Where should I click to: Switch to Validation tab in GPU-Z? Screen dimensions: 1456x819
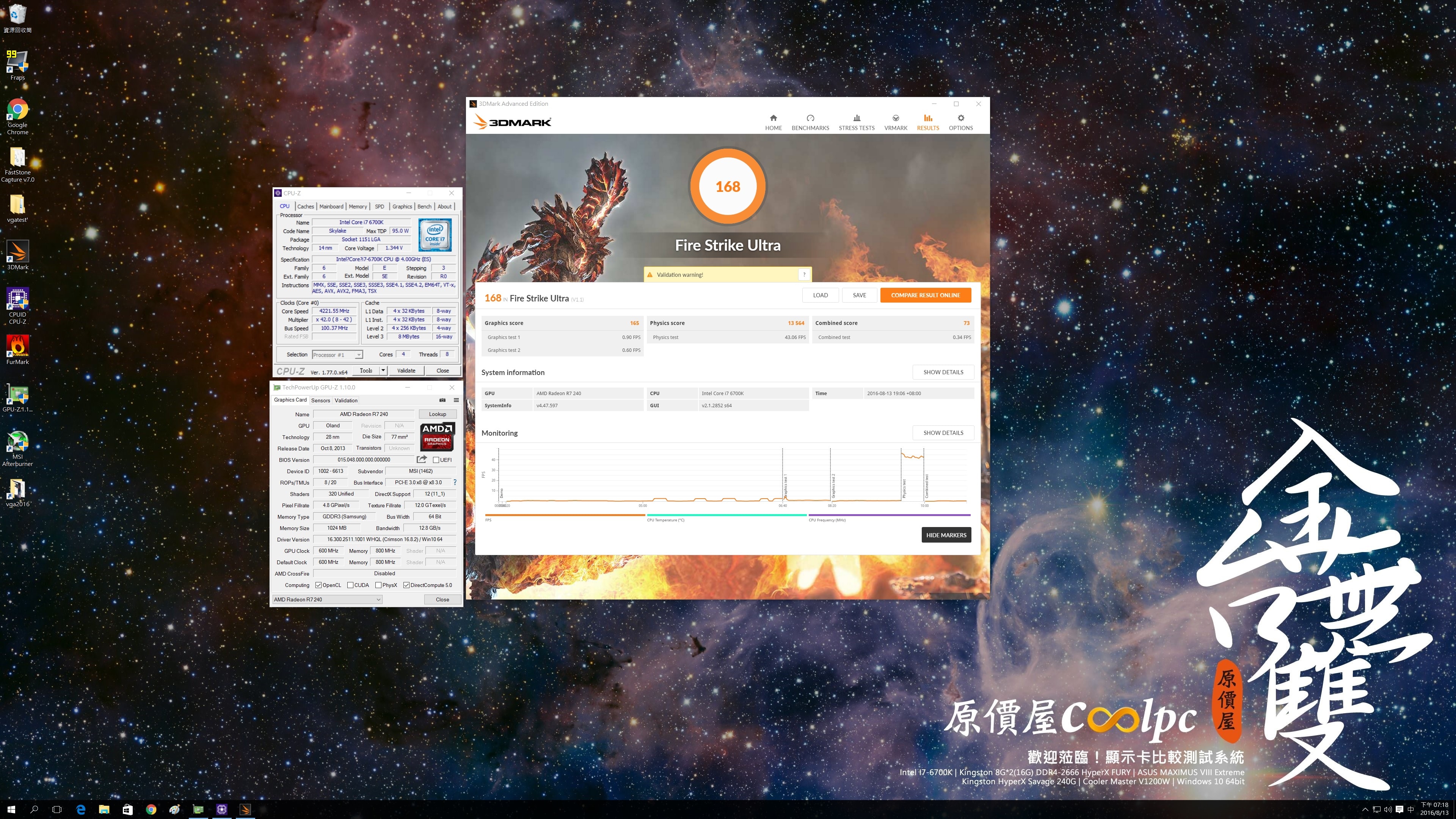[346, 400]
